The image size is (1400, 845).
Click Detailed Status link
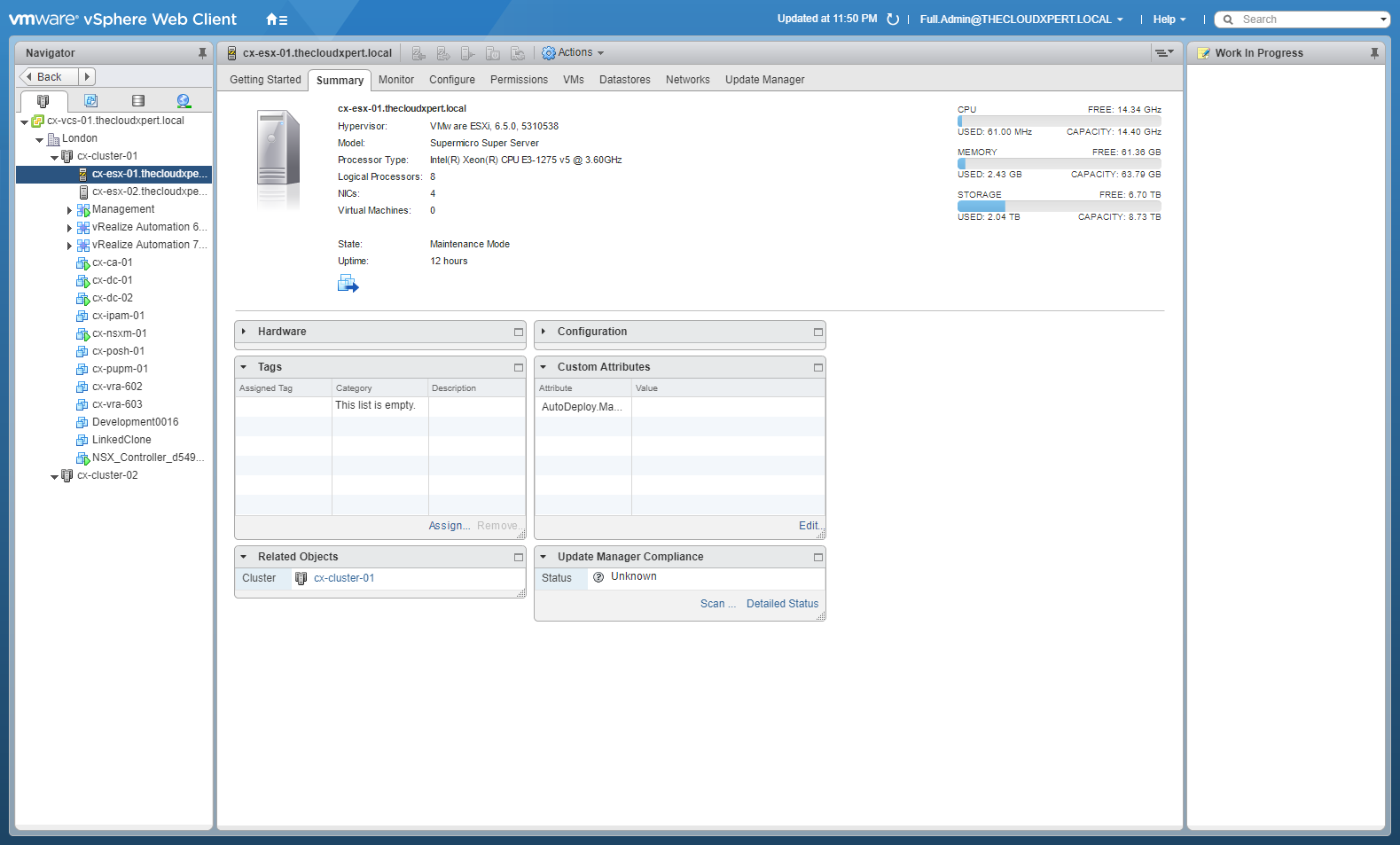pyautogui.click(x=782, y=604)
